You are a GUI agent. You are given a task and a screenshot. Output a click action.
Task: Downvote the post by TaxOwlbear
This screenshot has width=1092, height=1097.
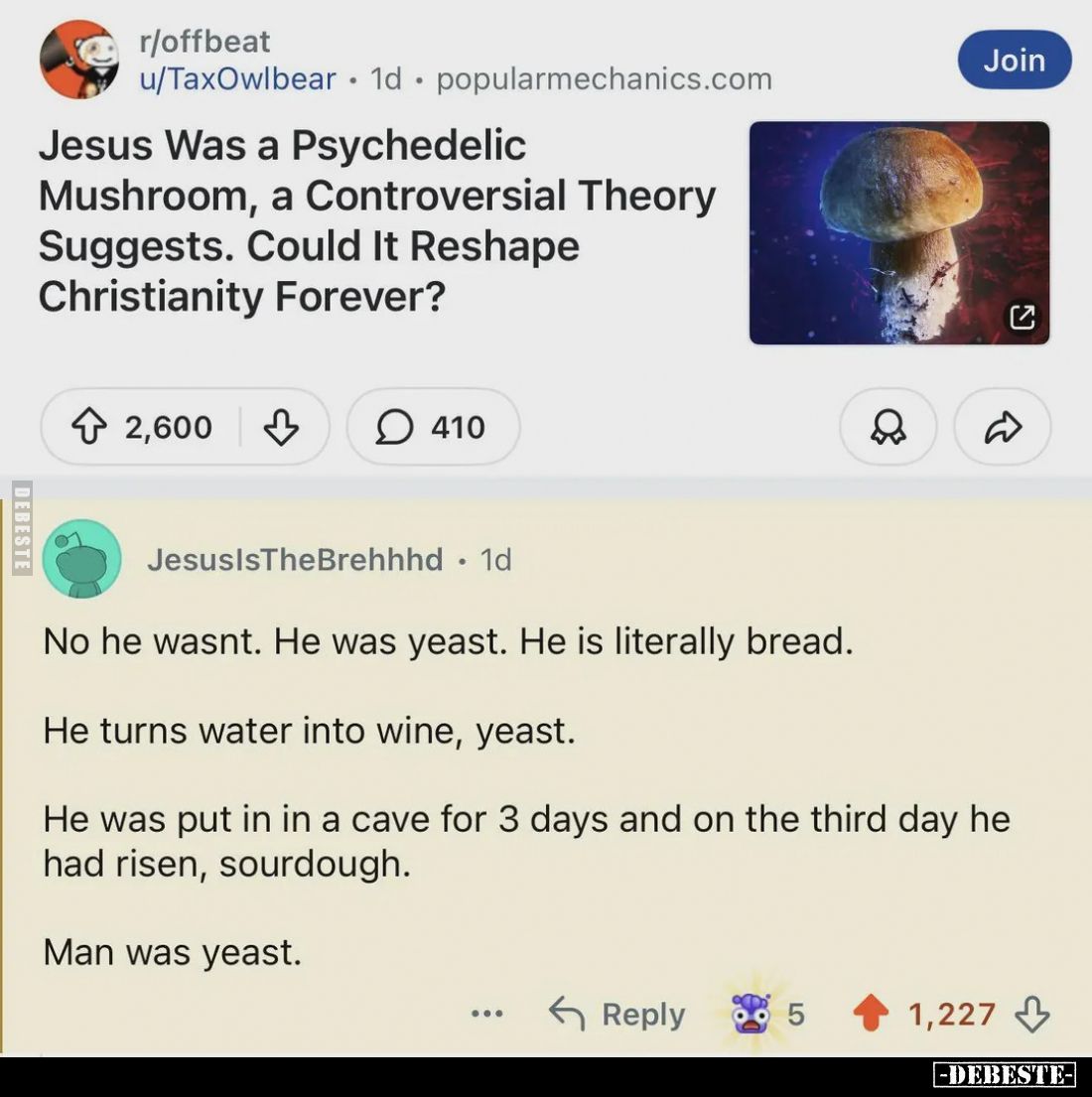pyautogui.click(x=281, y=428)
